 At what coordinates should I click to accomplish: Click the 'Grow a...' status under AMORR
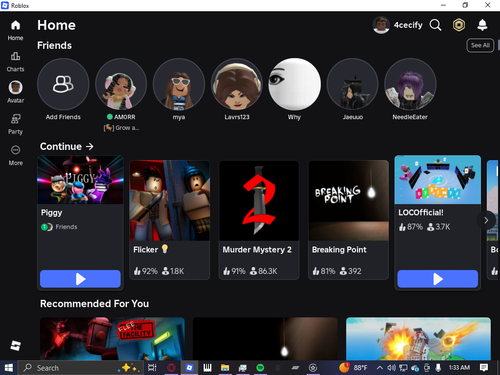pyautogui.click(x=121, y=128)
